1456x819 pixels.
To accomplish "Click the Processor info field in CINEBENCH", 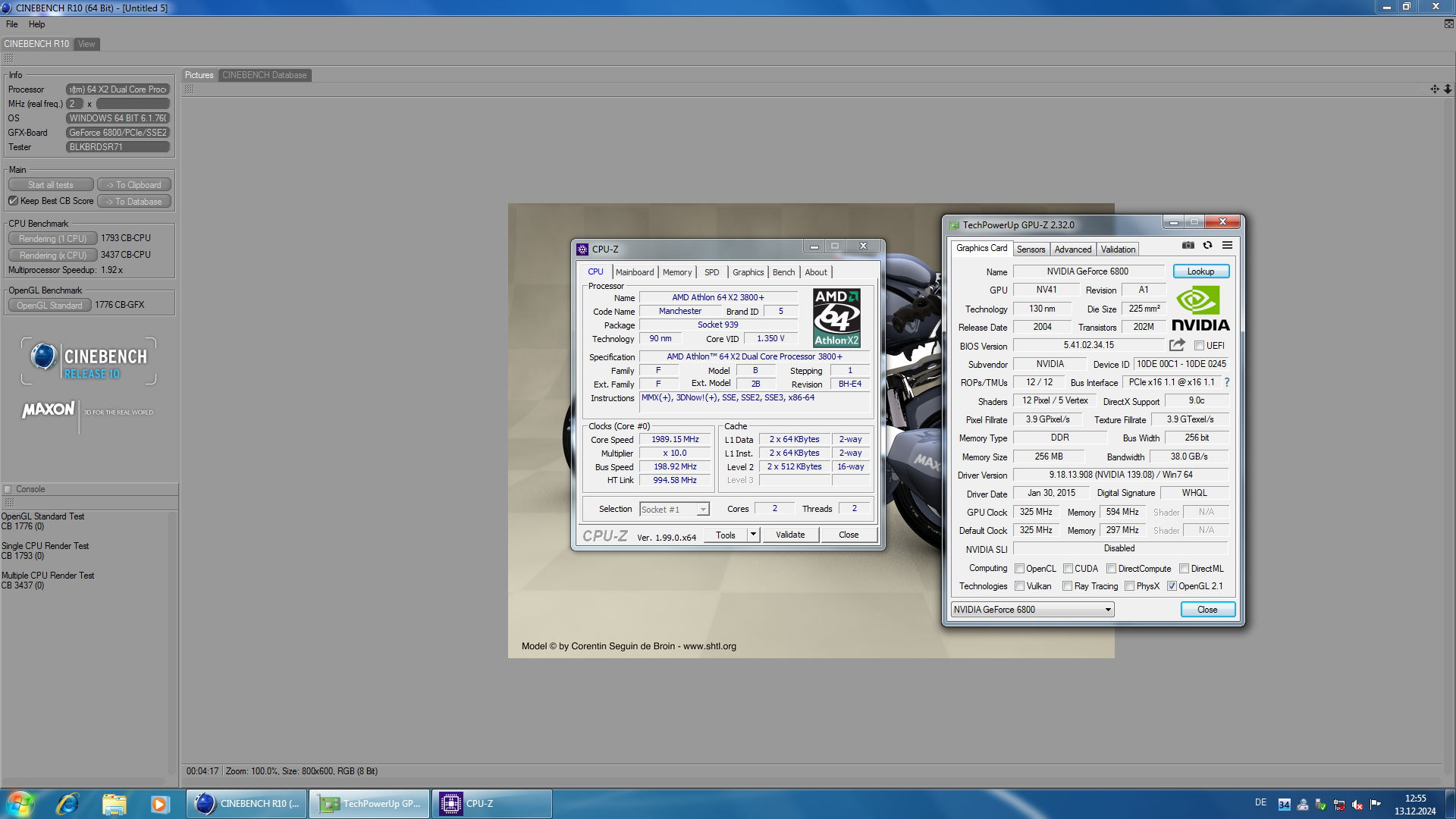I will click(118, 89).
